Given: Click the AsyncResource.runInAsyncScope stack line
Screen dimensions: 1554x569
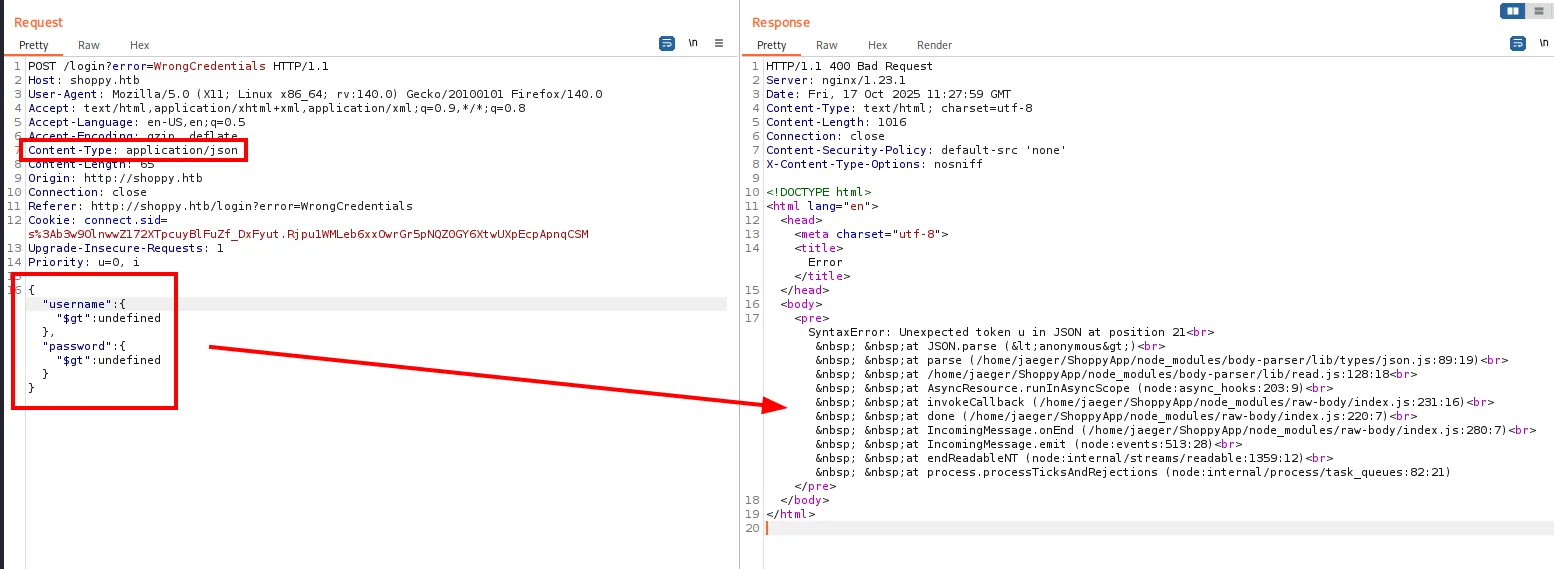Looking at the screenshot, I should (x=1074, y=388).
